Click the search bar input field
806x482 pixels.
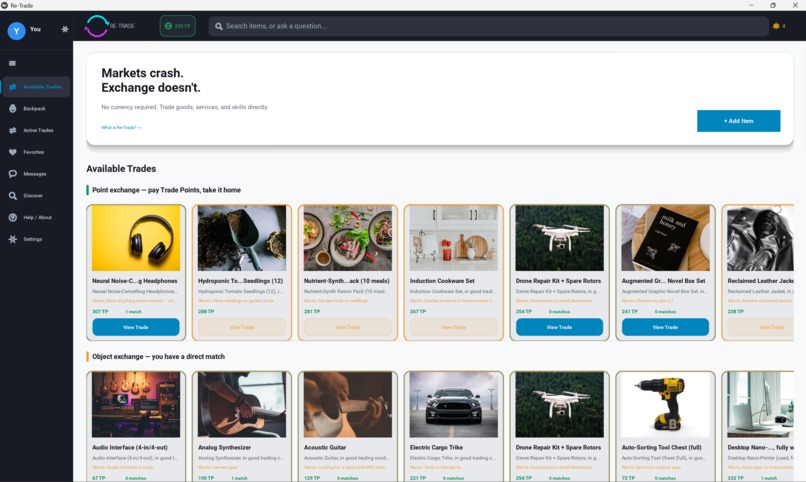tap(488, 26)
